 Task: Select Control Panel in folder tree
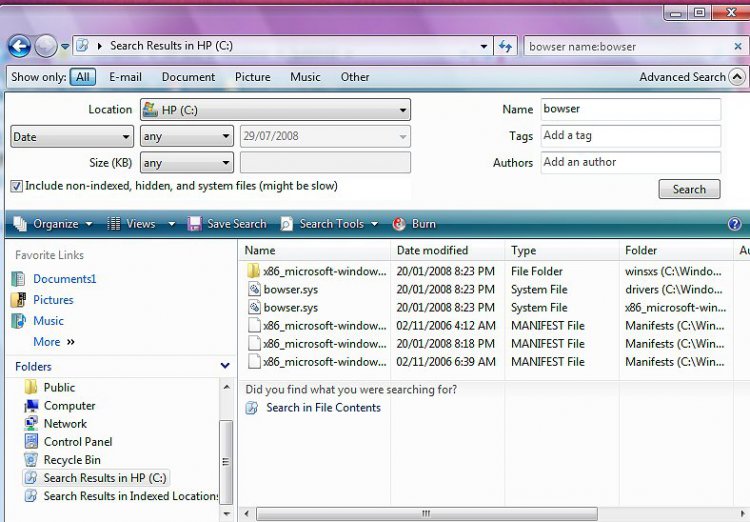pos(78,442)
